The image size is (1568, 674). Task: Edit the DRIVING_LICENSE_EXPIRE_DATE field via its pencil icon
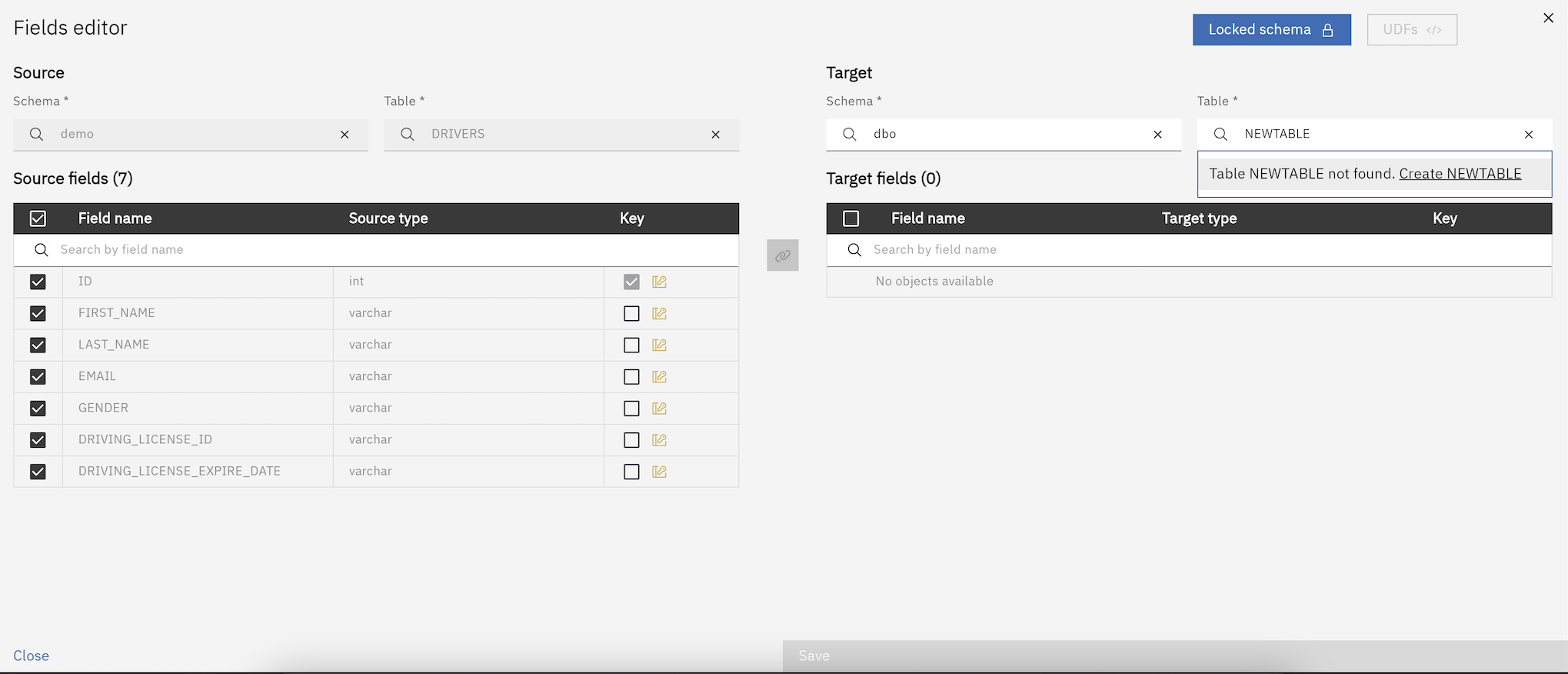(659, 472)
